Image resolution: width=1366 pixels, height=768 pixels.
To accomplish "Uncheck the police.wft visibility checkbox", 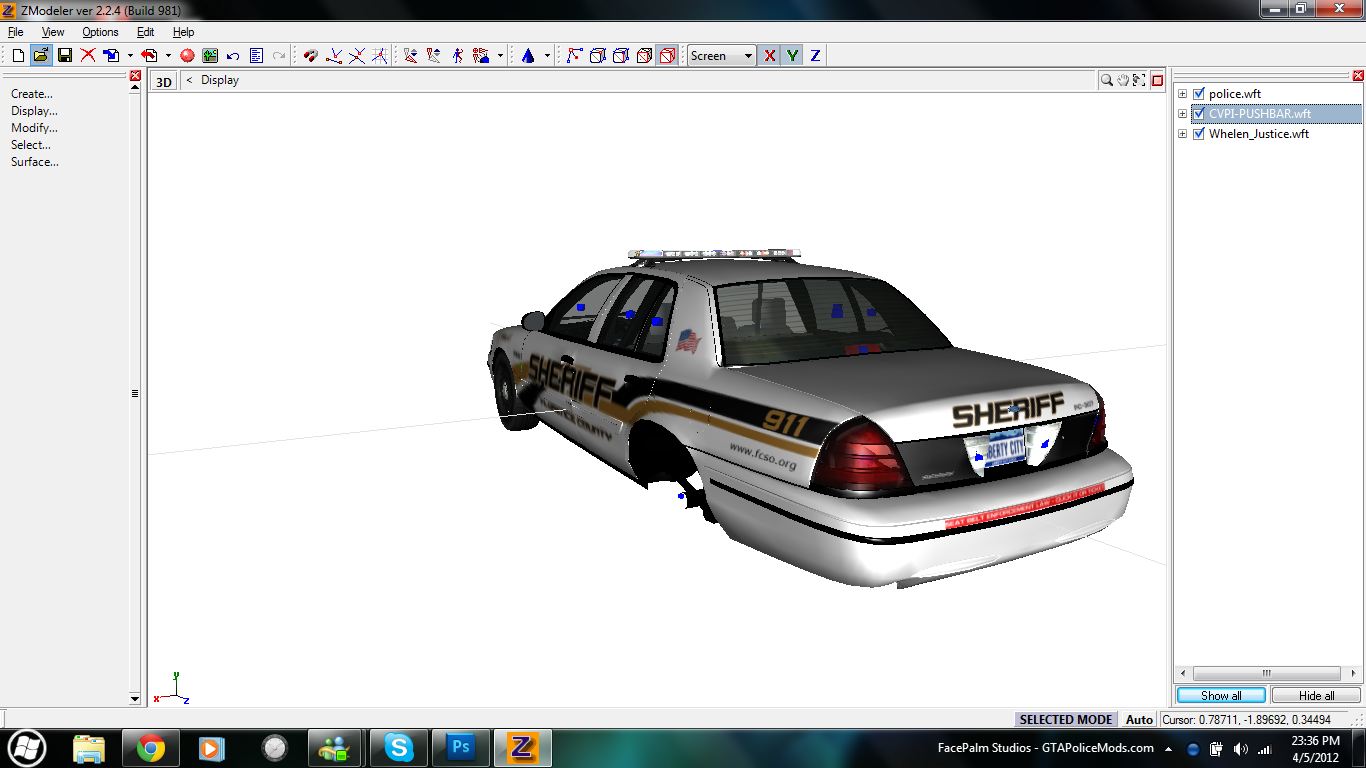I will (1199, 94).
